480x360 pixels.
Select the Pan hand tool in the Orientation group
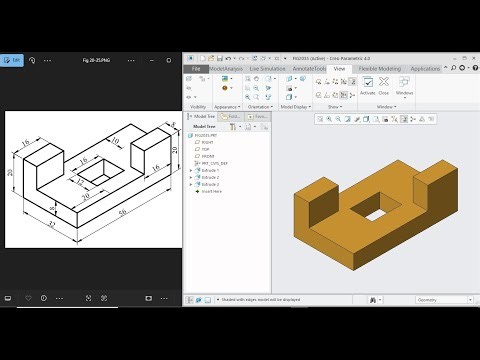click(256, 79)
